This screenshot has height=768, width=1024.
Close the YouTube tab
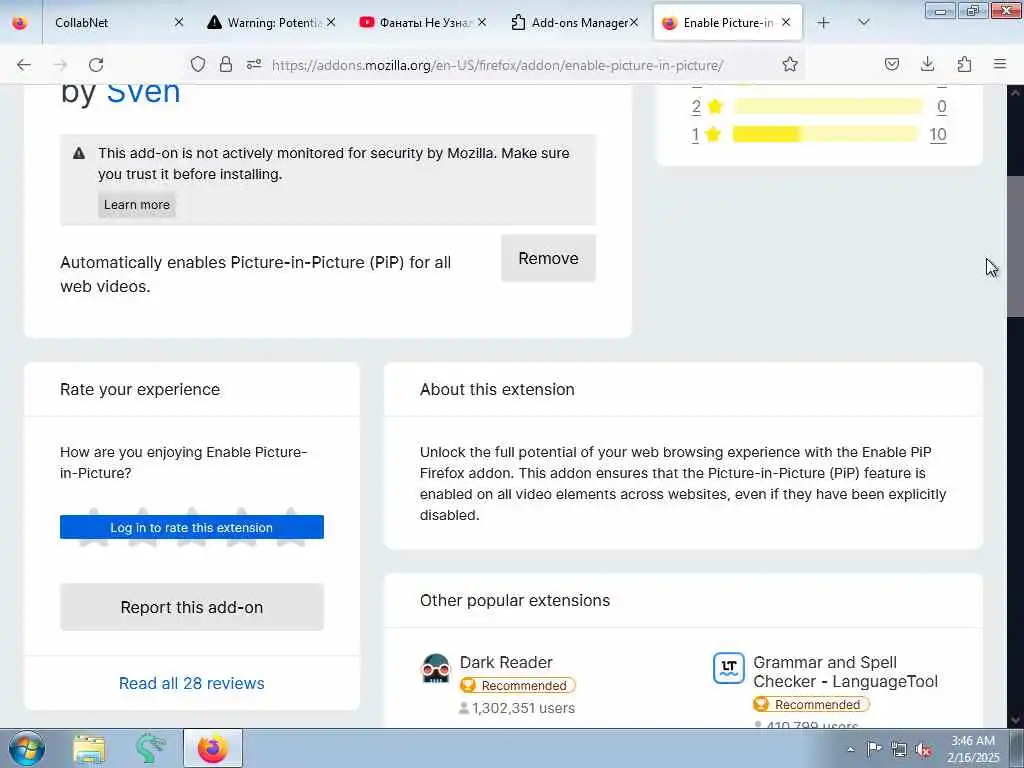(482, 22)
